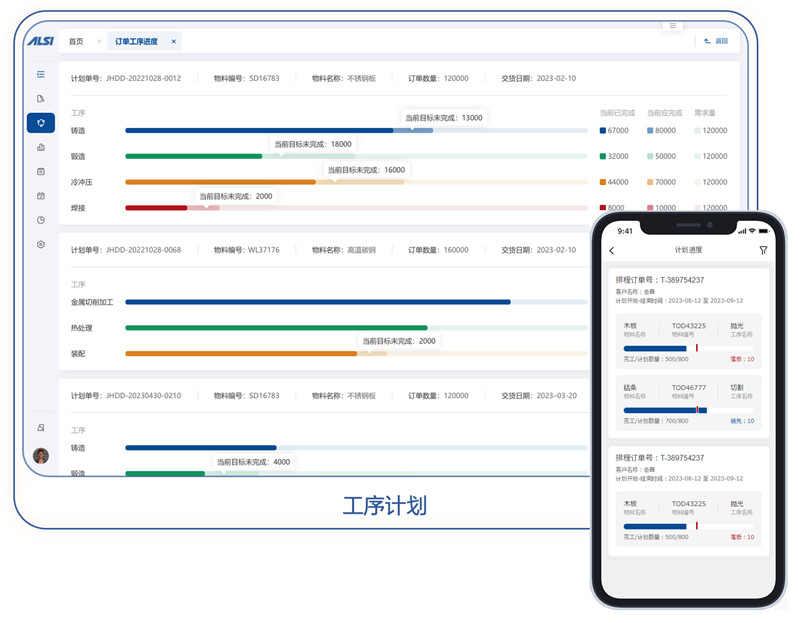Click the clock icon in left sidebar

pyautogui.click(x=41, y=220)
